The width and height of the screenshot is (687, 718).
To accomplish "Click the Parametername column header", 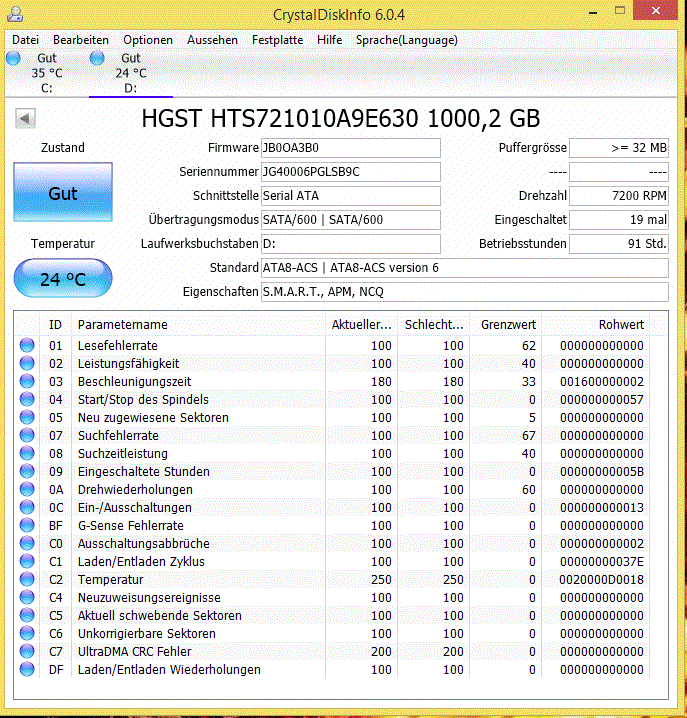I will (x=199, y=325).
